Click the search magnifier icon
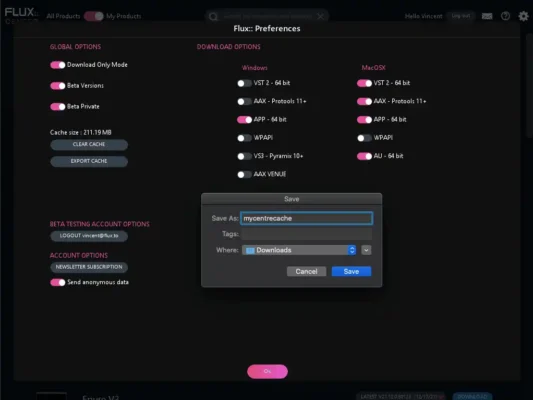This screenshot has width=533, height=400. point(213,16)
